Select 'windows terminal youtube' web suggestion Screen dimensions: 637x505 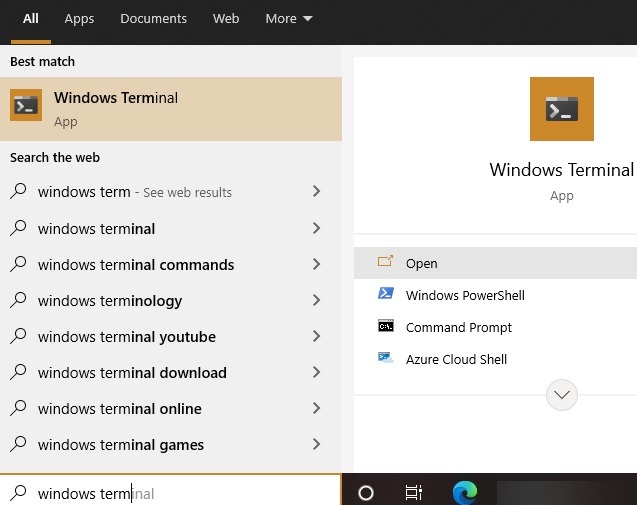[x=171, y=336]
